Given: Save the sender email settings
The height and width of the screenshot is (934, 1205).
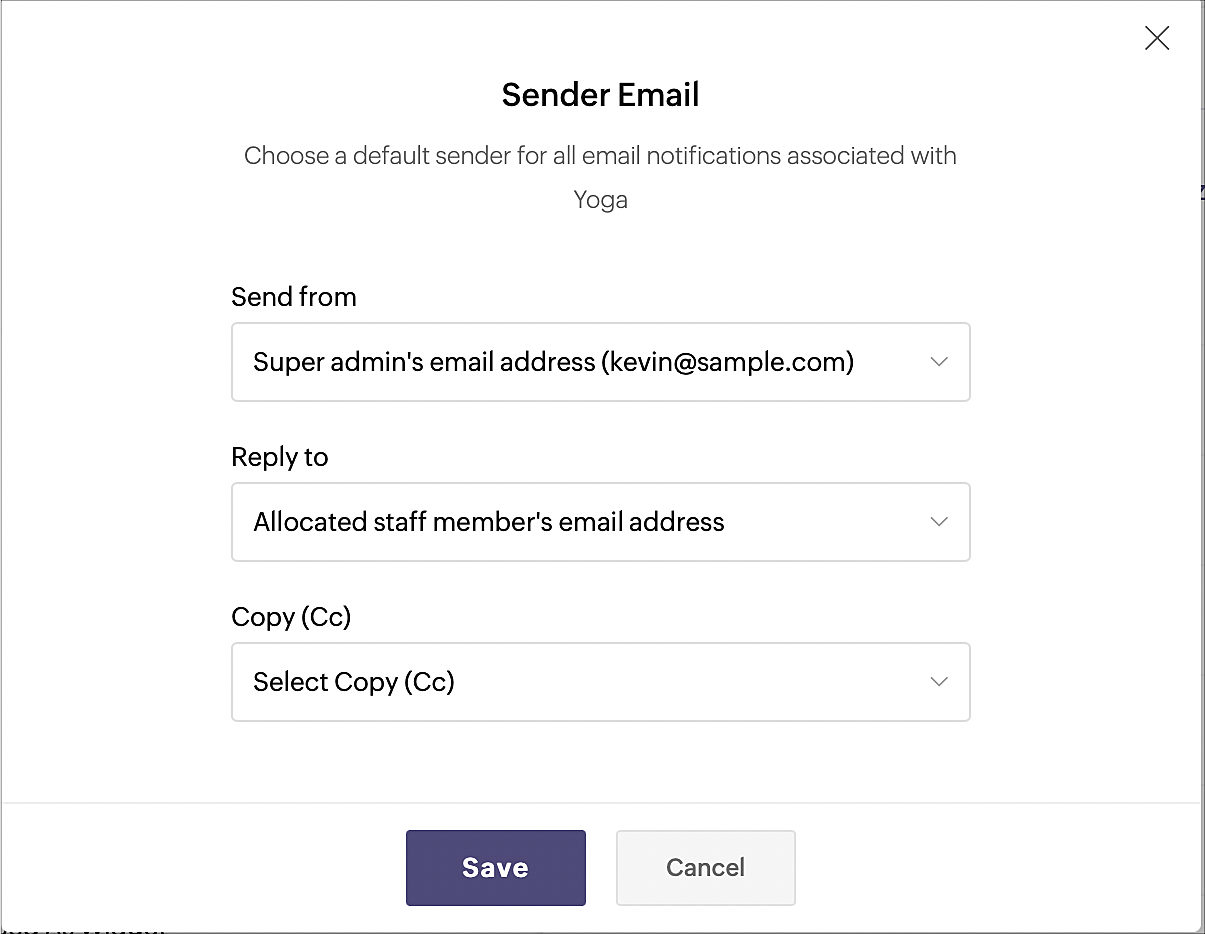Looking at the screenshot, I should 496,868.
